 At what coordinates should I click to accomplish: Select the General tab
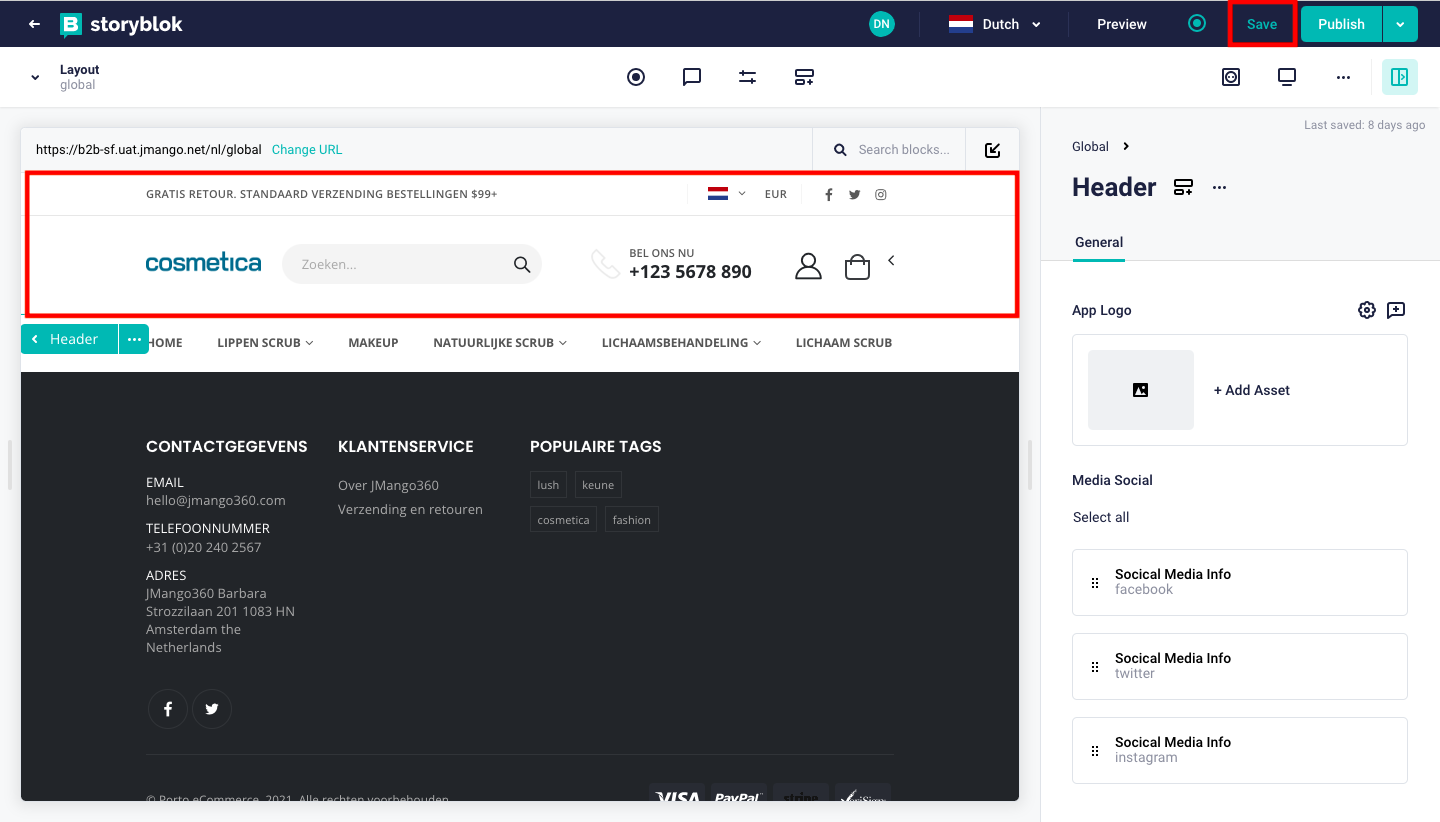coord(1098,242)
